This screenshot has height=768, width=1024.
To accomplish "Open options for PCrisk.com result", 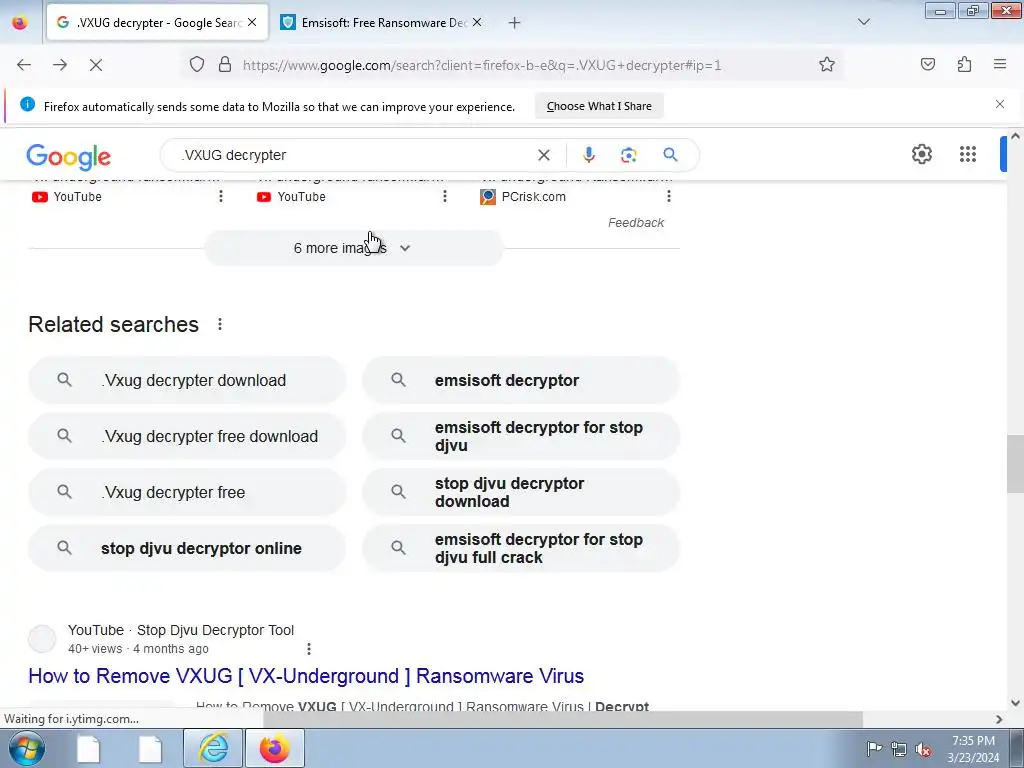I will (x=669, y=196).
